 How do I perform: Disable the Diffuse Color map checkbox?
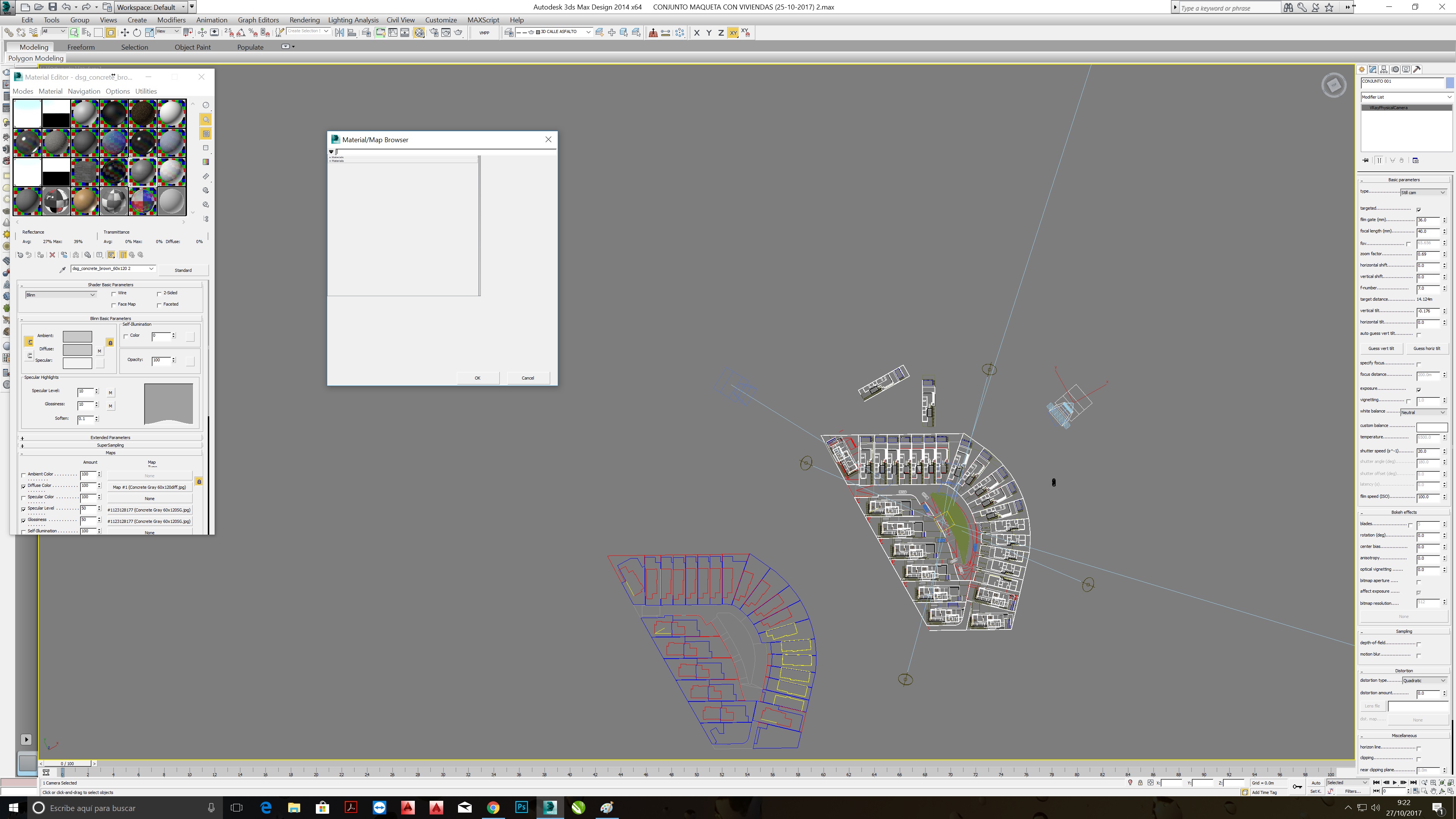pos(24,486)
